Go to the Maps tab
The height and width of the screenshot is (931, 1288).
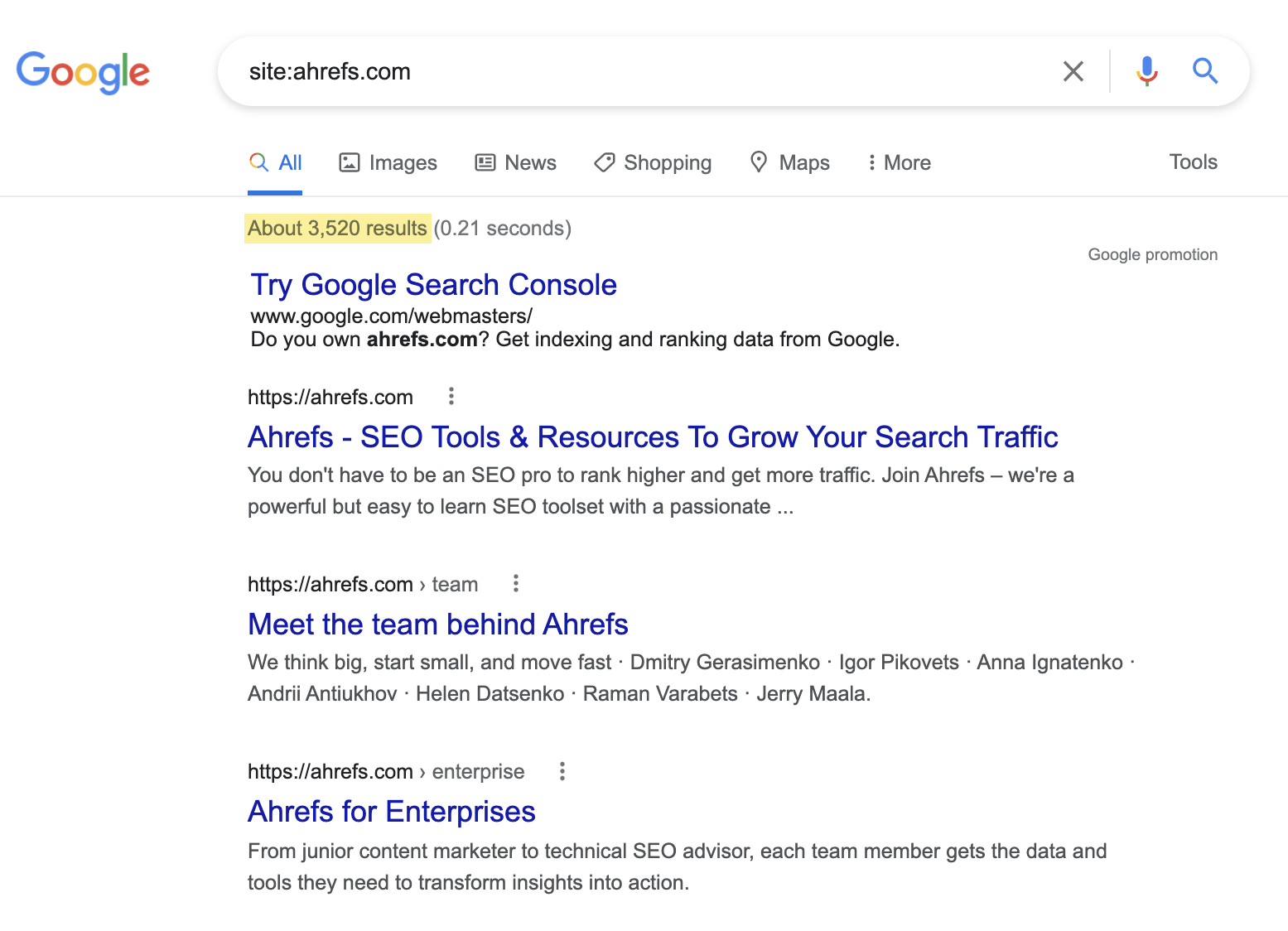(789, 163)
